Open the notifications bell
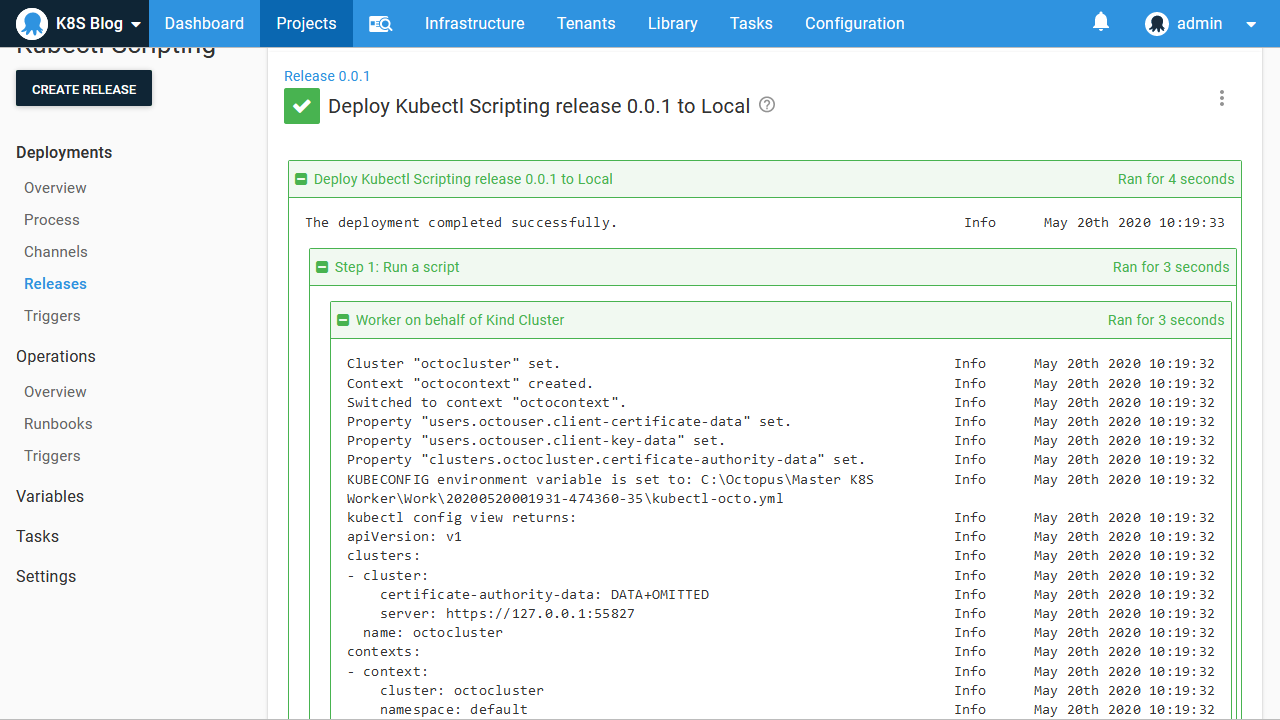 coord(1101,22)
